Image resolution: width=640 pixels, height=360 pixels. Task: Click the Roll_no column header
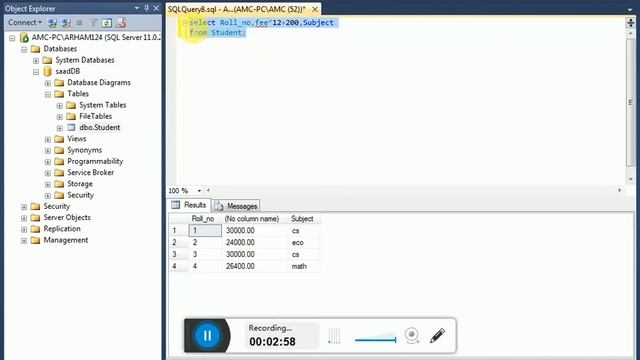(x=205, y=219)
